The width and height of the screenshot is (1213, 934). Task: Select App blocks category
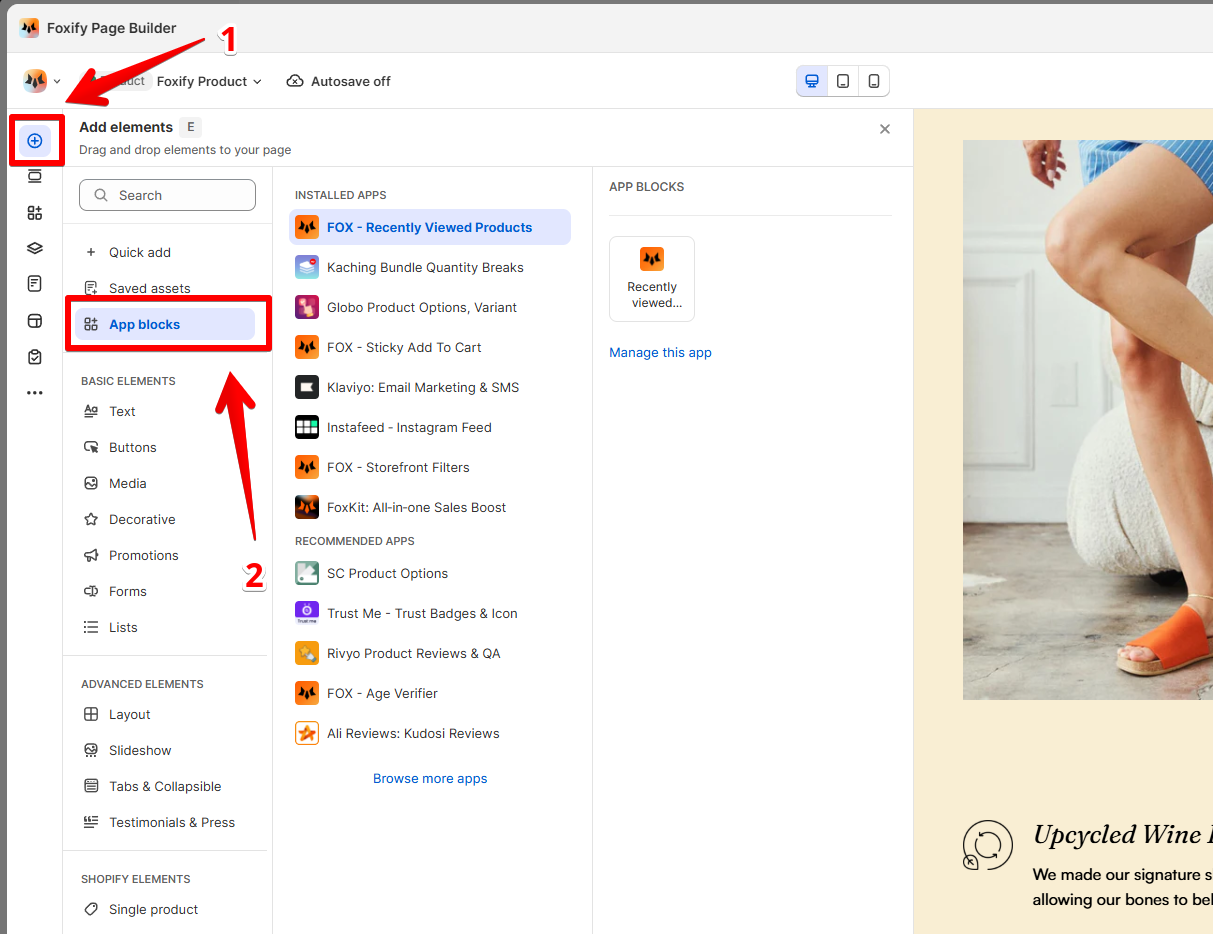click(x=165, y=324)
